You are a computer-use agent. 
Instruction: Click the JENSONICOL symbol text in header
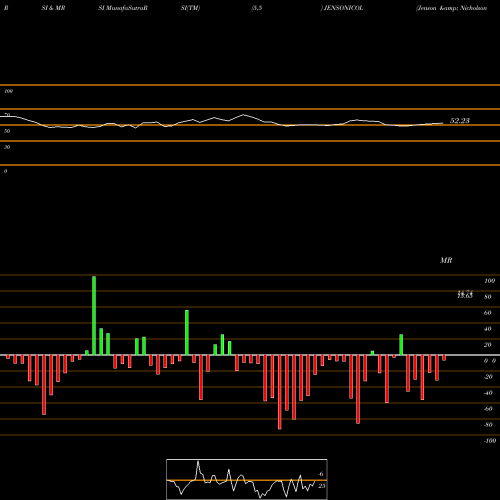(344, 8)
